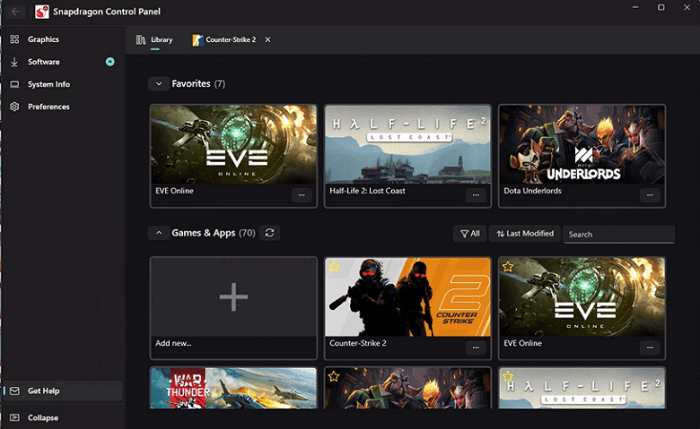
Task: Collapse the Favorites section
Action: [157, 84]
